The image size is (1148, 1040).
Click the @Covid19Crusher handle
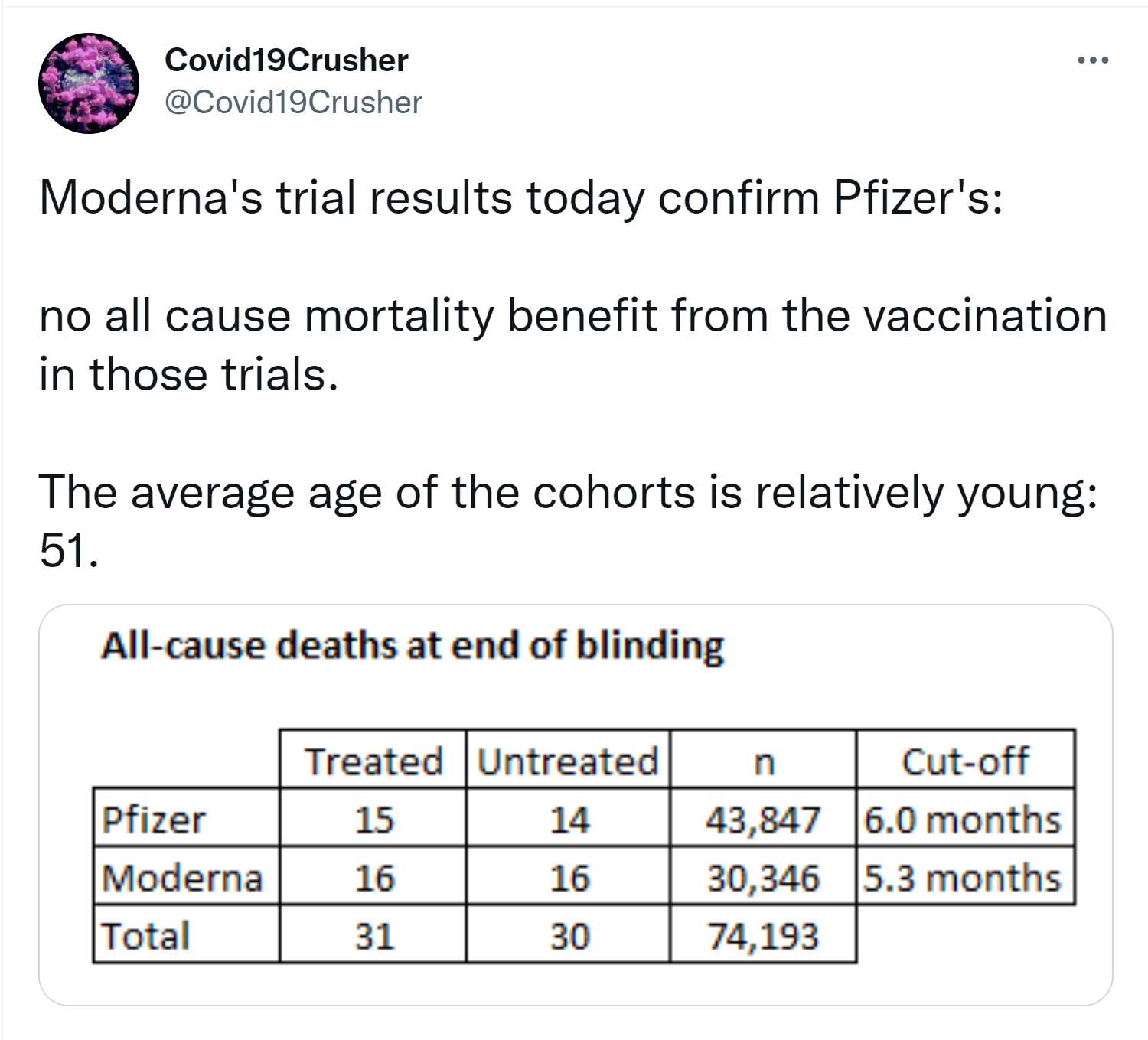(293, 103)
